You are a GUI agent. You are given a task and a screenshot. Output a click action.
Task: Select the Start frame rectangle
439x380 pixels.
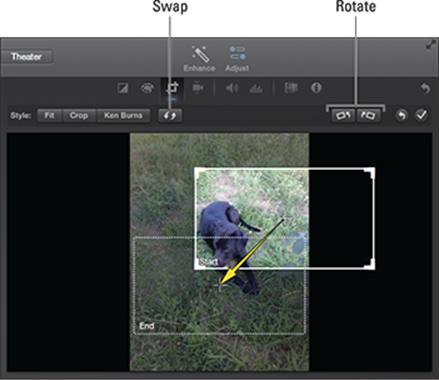coord(284,218)
